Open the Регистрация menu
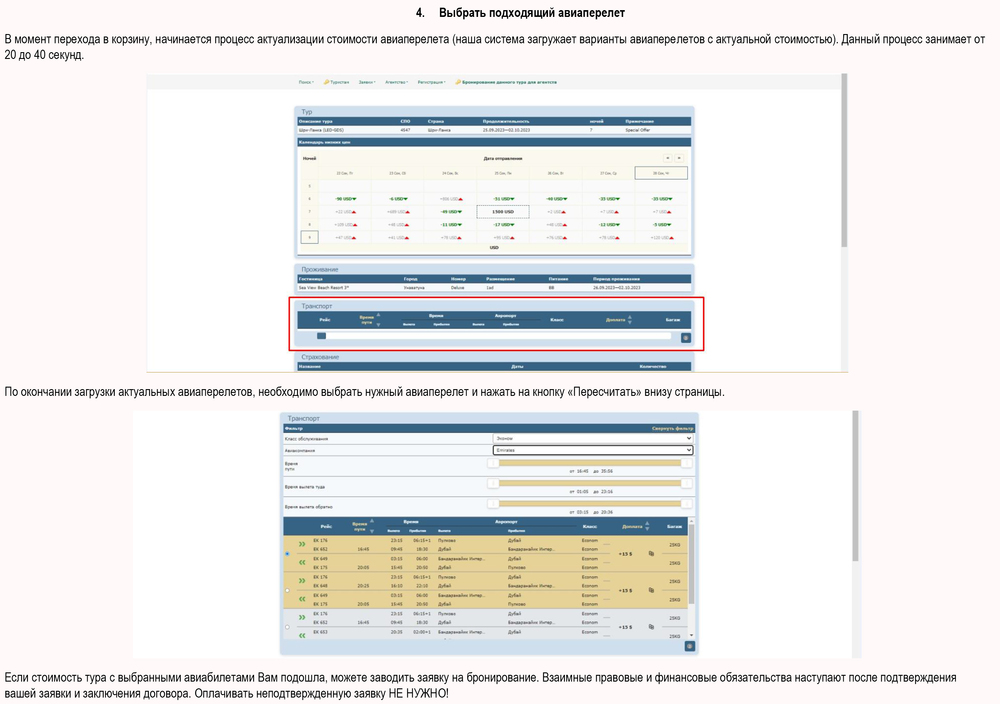Screen dimensions: 1000x704 pos(432,82)
